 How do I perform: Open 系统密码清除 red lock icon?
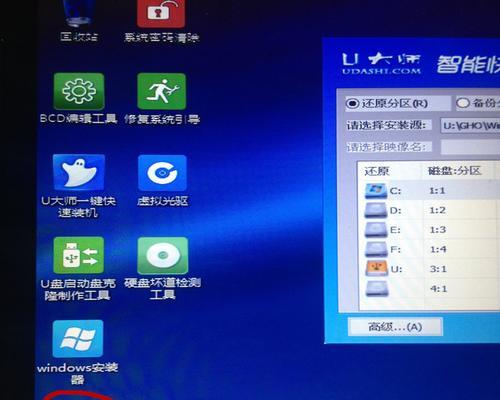click(x=161, y=13)
